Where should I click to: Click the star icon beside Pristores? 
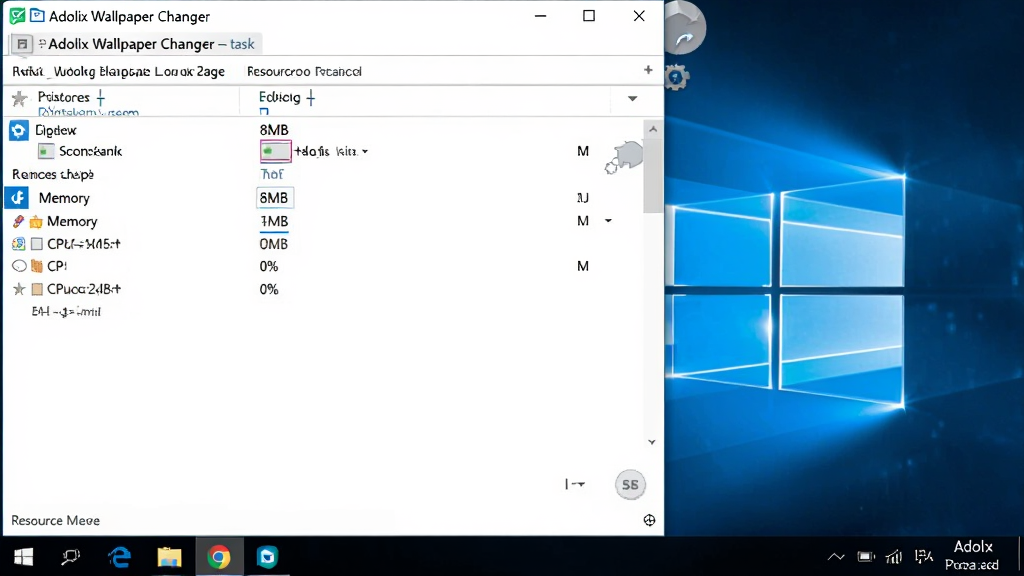tap(20, 98)
